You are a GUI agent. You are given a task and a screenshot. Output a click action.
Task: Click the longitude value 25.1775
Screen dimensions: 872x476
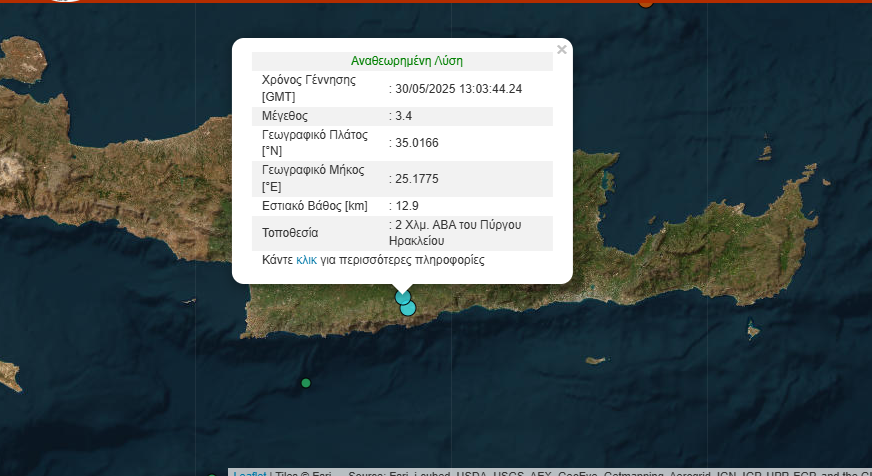tap(417, 179)
